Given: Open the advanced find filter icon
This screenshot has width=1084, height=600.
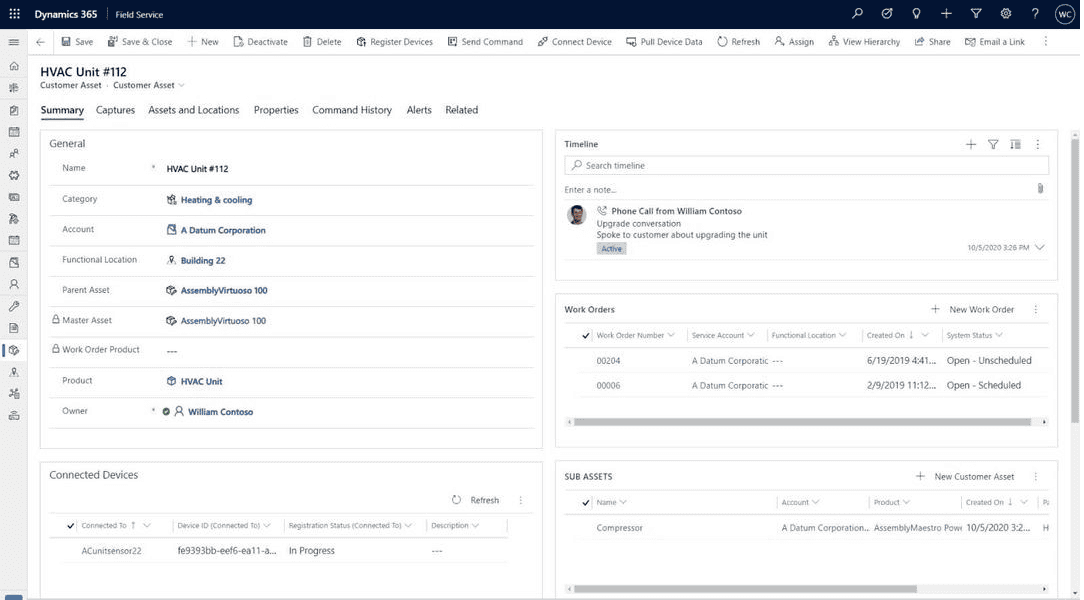Looking at the screenshot, I should (976, 14).
